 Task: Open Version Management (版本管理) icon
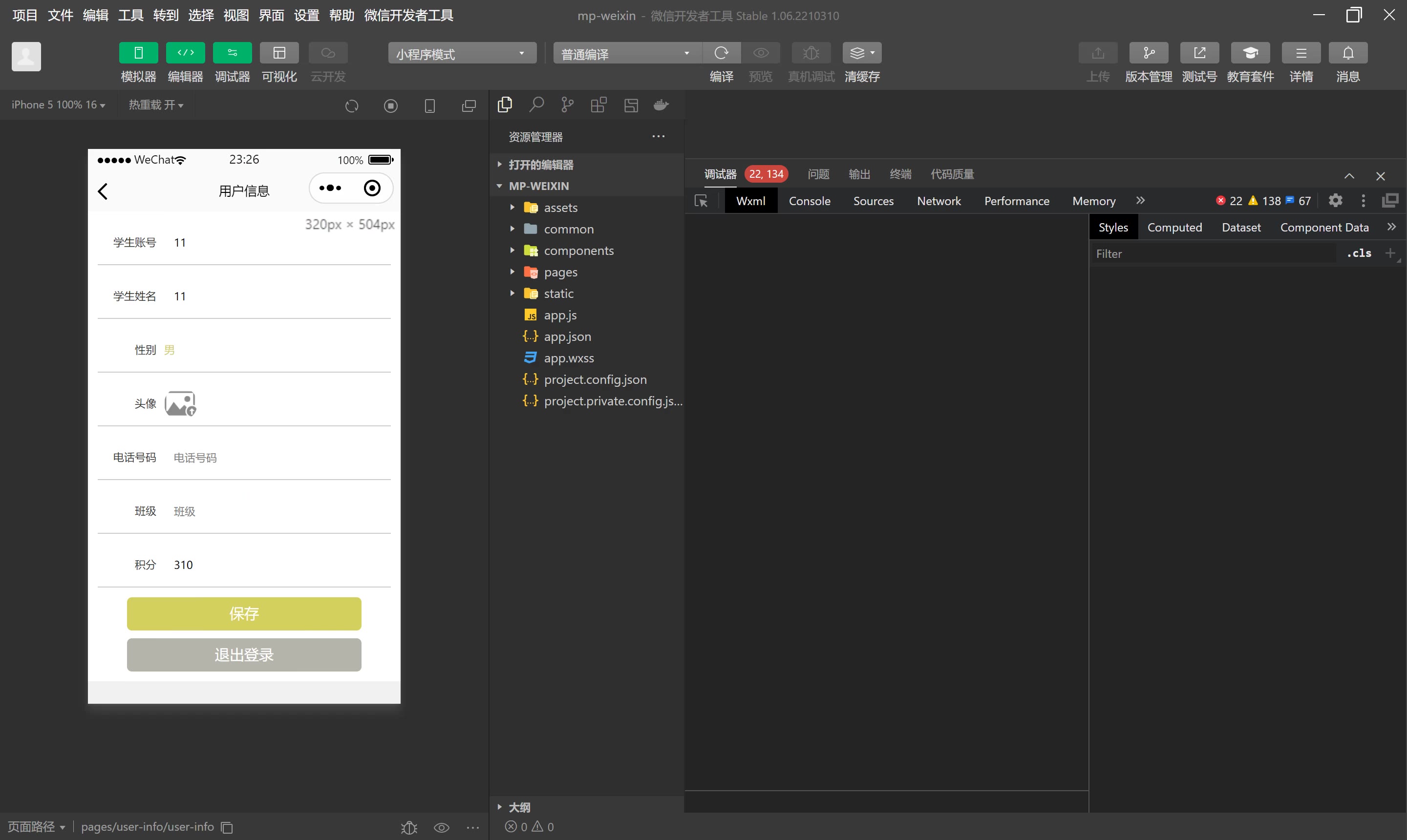(x=1148, y=53)
